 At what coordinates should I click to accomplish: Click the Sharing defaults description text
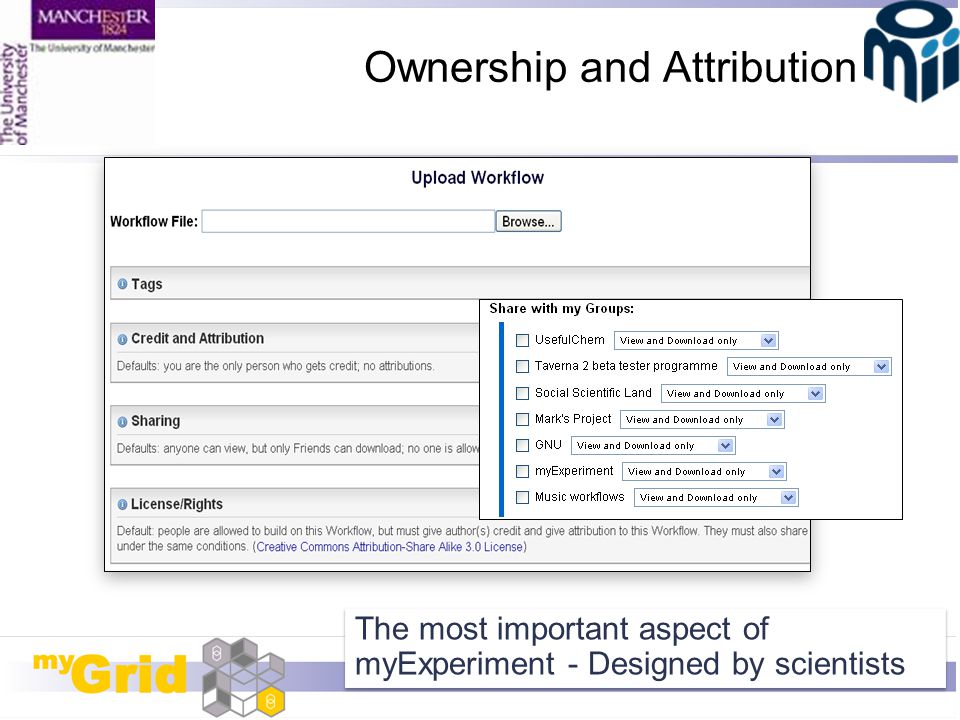tap(298, 449)
